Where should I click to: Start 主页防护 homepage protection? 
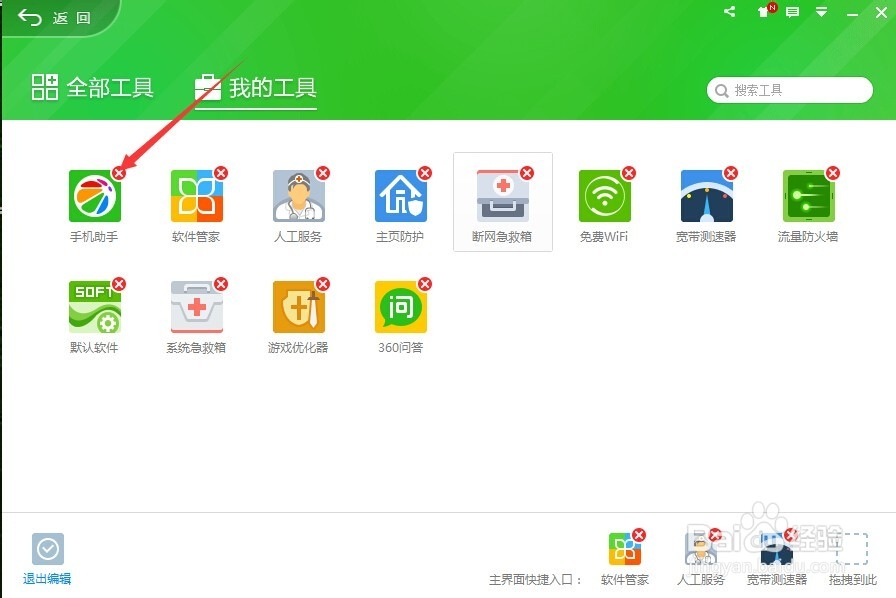tap(400, 198)
